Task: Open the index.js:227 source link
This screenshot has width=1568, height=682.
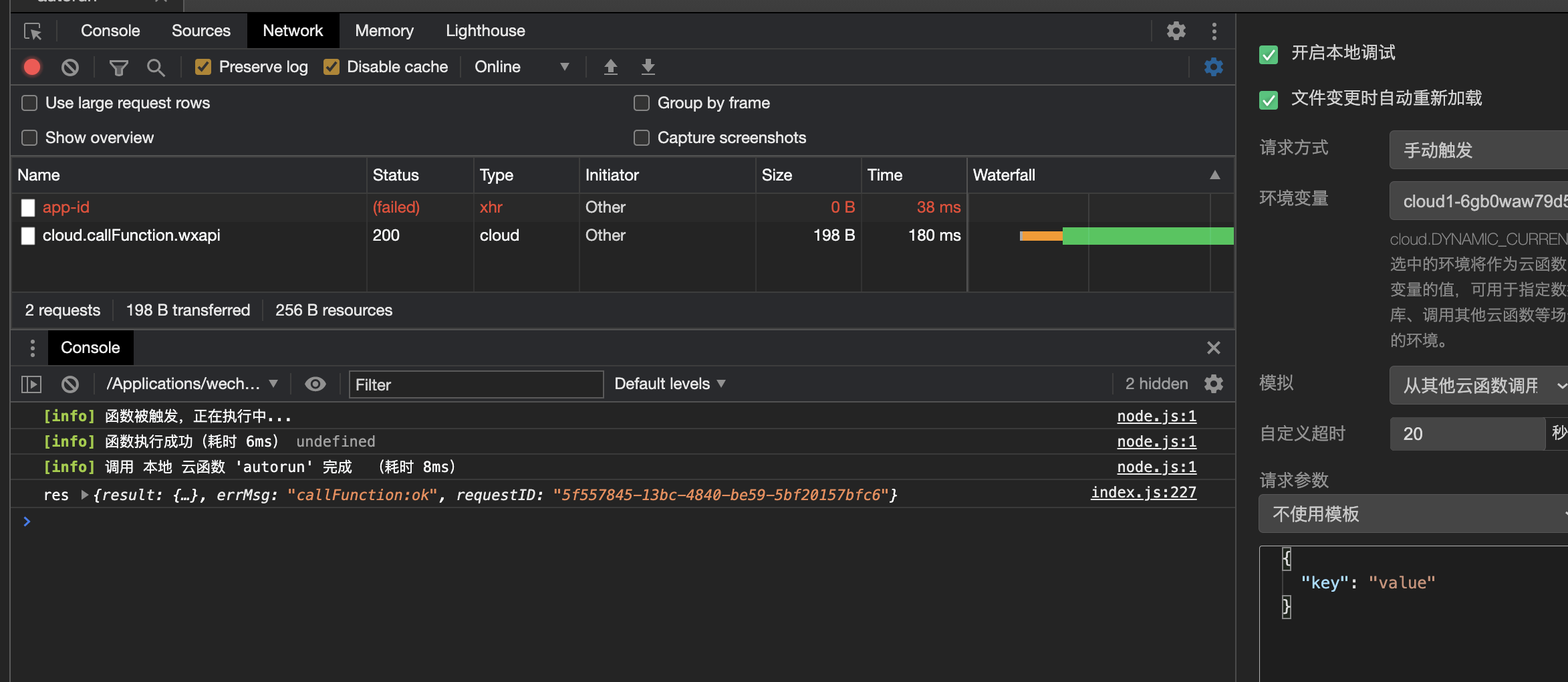Action: tap(1143, 493)
